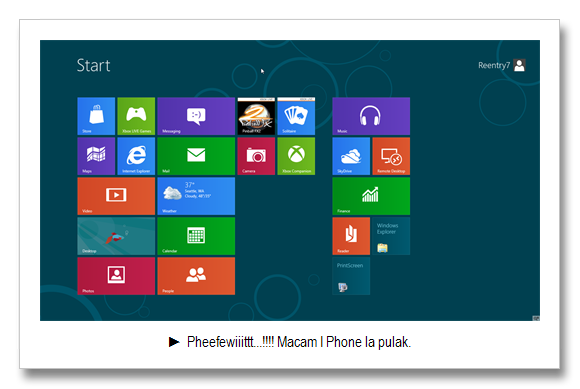Launch the Windows Explorer tile
The width and height of the screenshot is (580, 389).
coord(391,236)
